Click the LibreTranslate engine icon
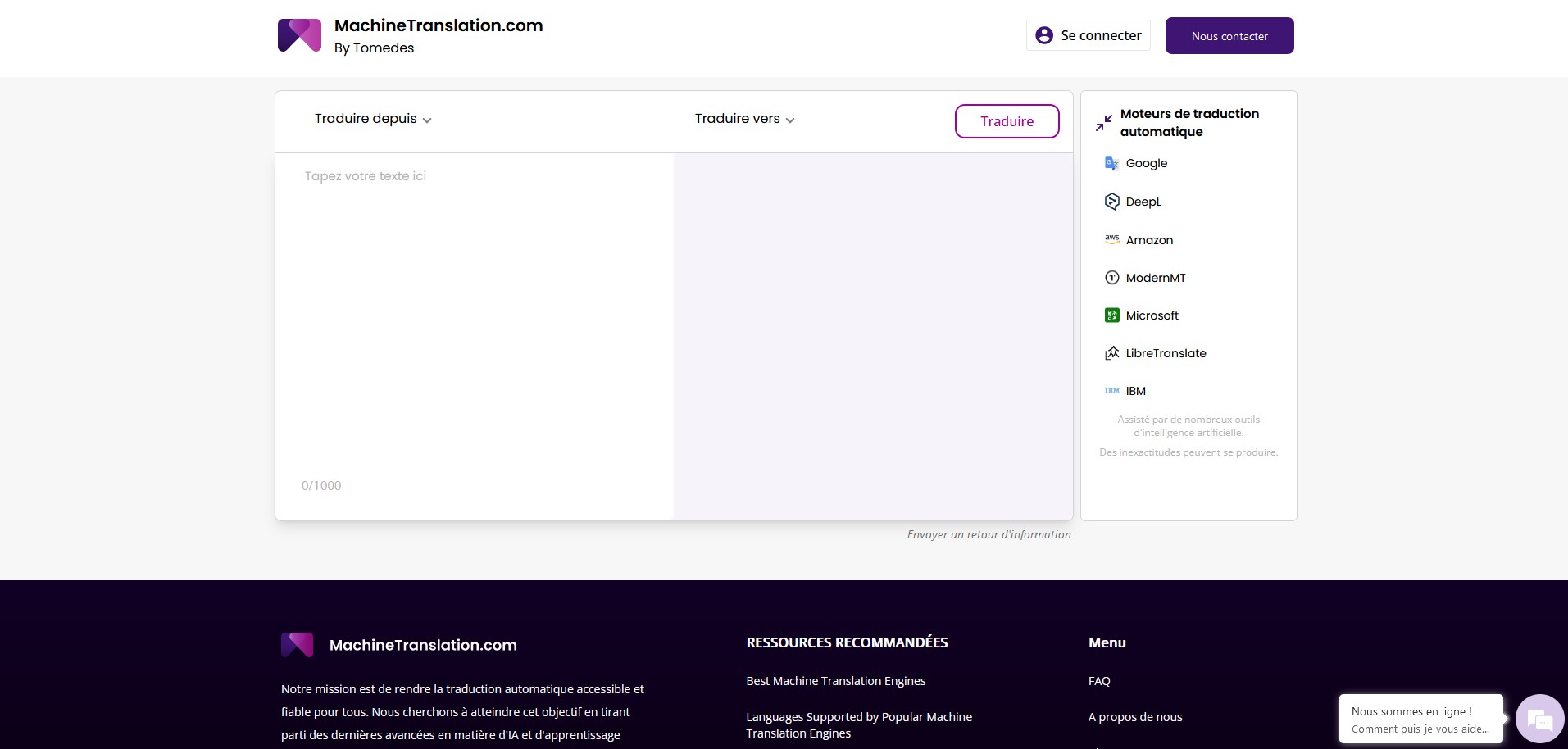Screen dimensions: 1568x749 coord(1111,353)
